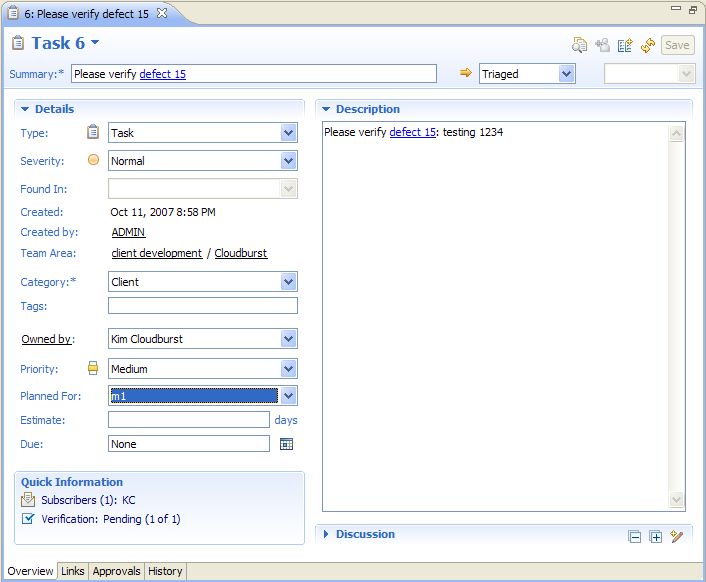Click the Type clipboard icon in Details

[x=93, y=132]
